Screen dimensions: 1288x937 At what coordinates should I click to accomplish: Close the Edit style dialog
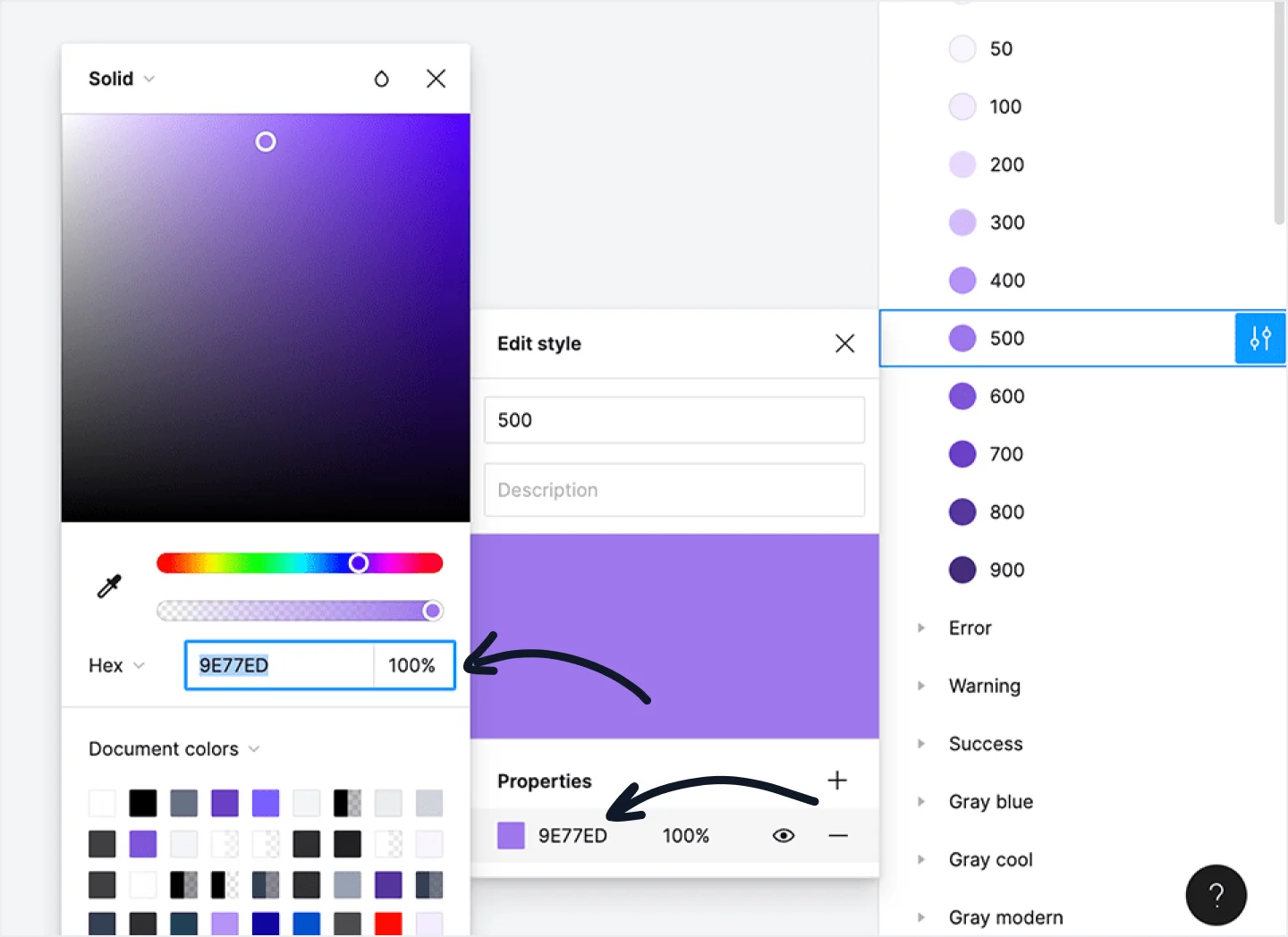pos(844,343)
